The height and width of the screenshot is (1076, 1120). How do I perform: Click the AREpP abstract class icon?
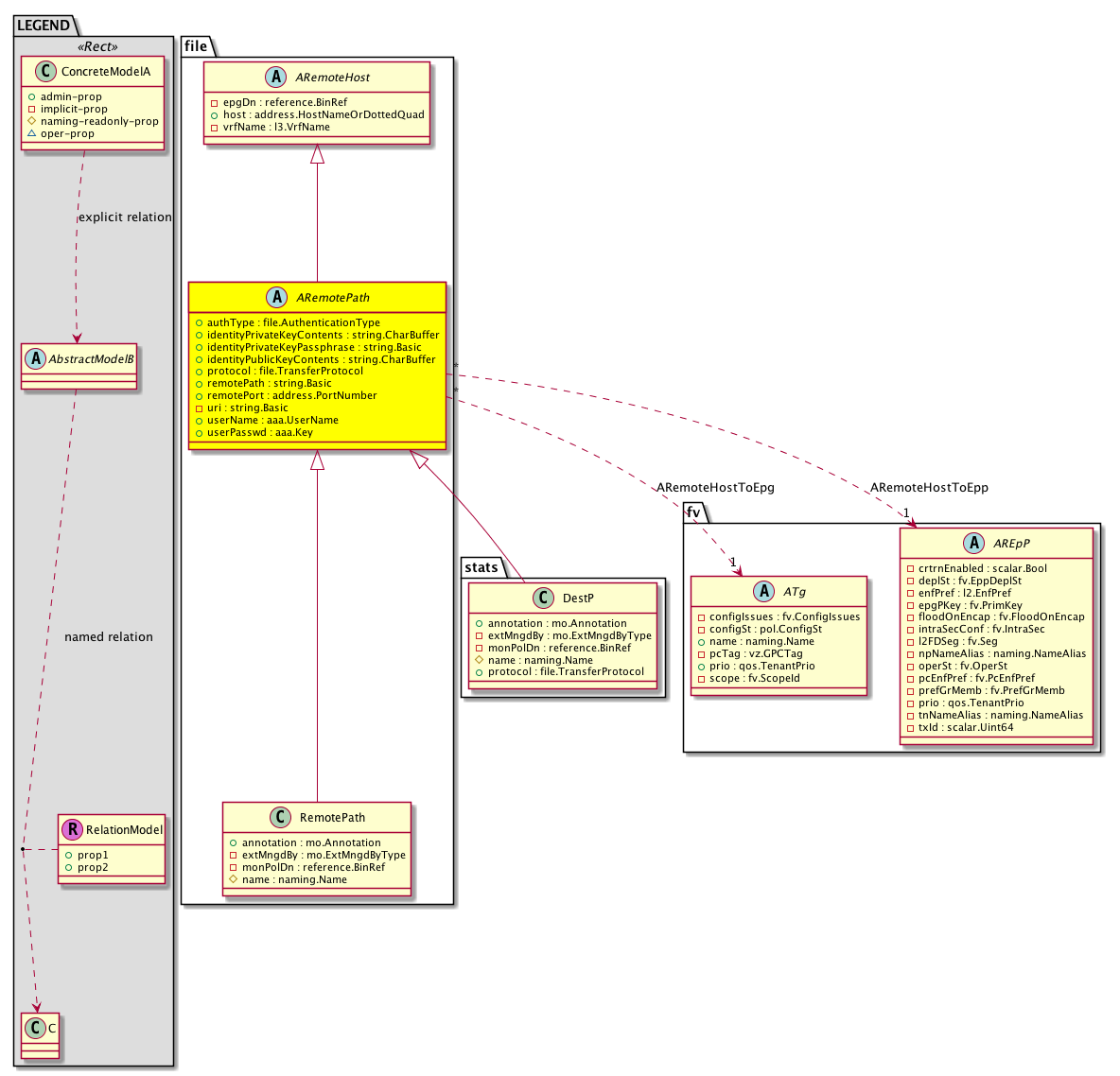[x=973, y=543]
